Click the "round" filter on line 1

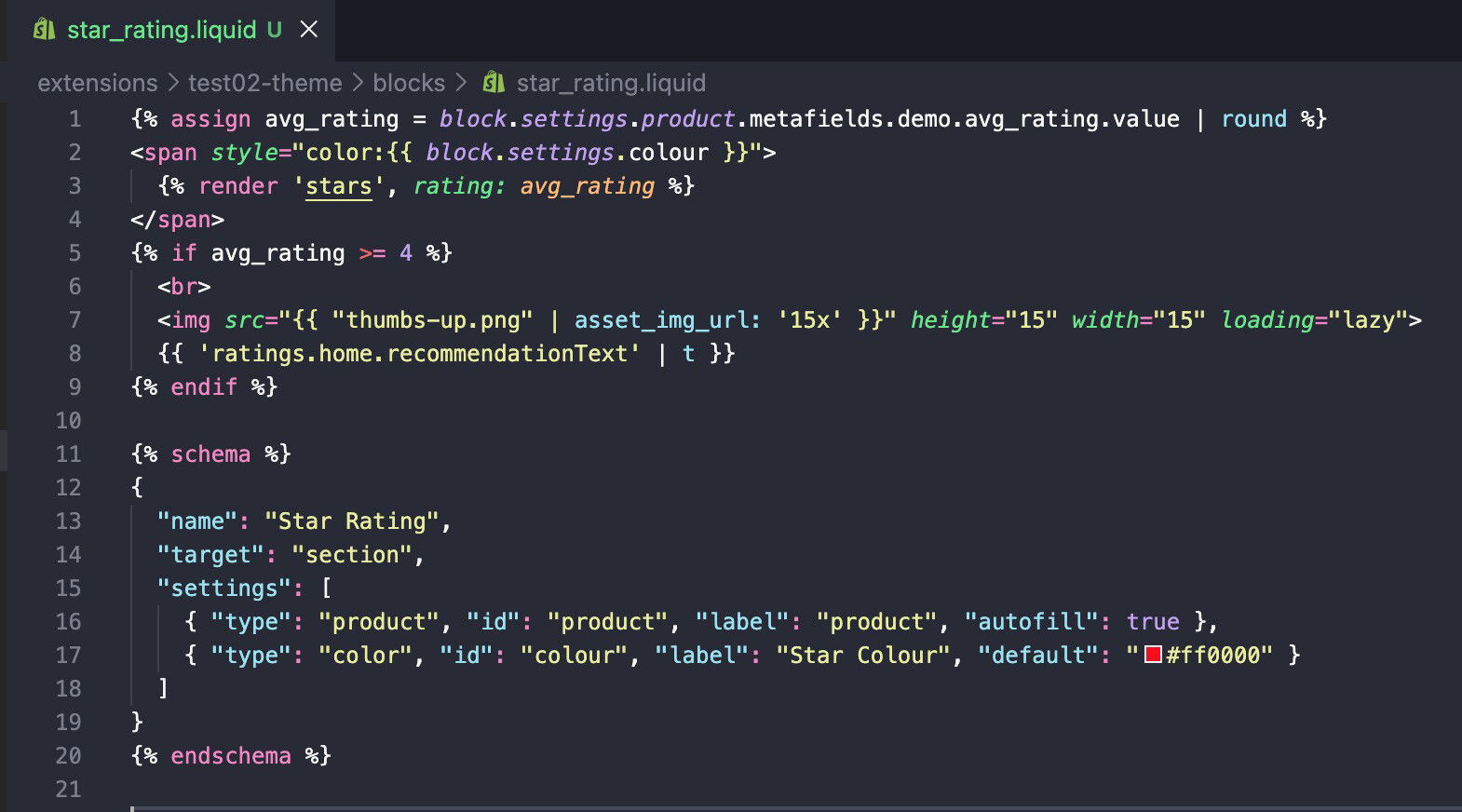click(x=1253, y=119)
